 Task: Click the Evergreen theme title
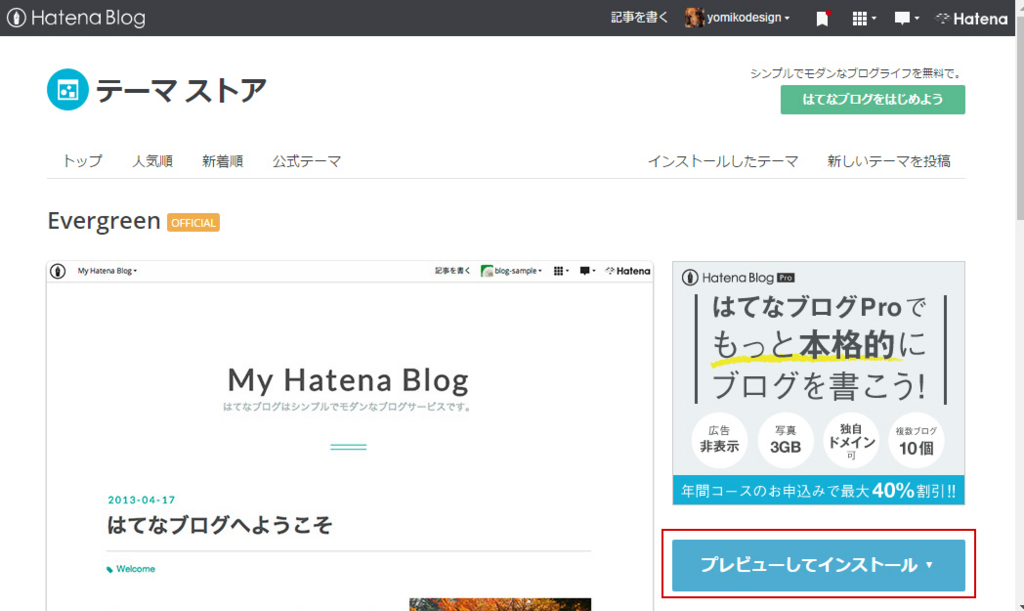click(x=104, y=221)
